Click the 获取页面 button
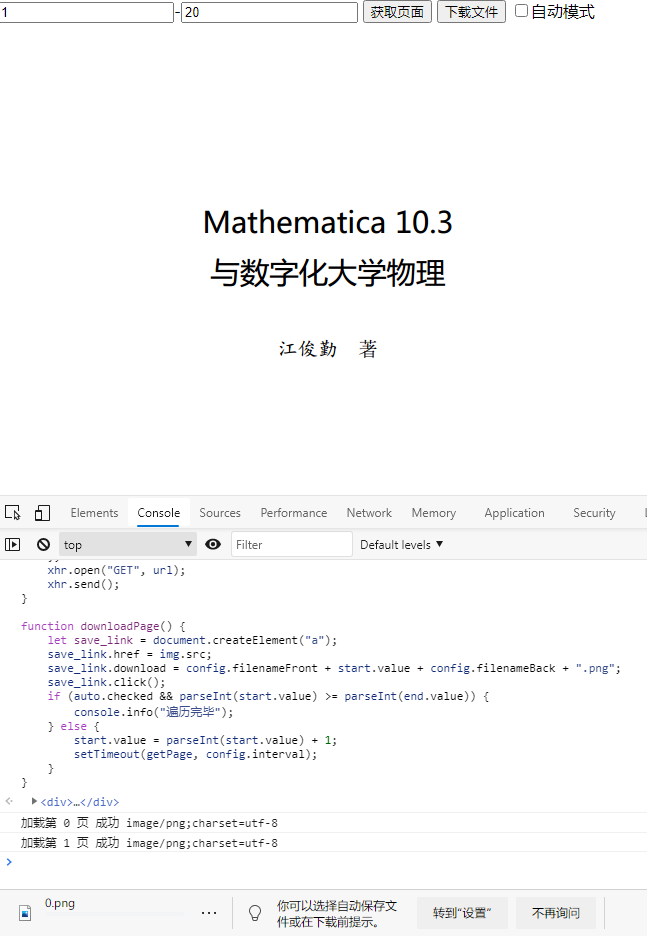647x936 pixels. coord(397,12)
